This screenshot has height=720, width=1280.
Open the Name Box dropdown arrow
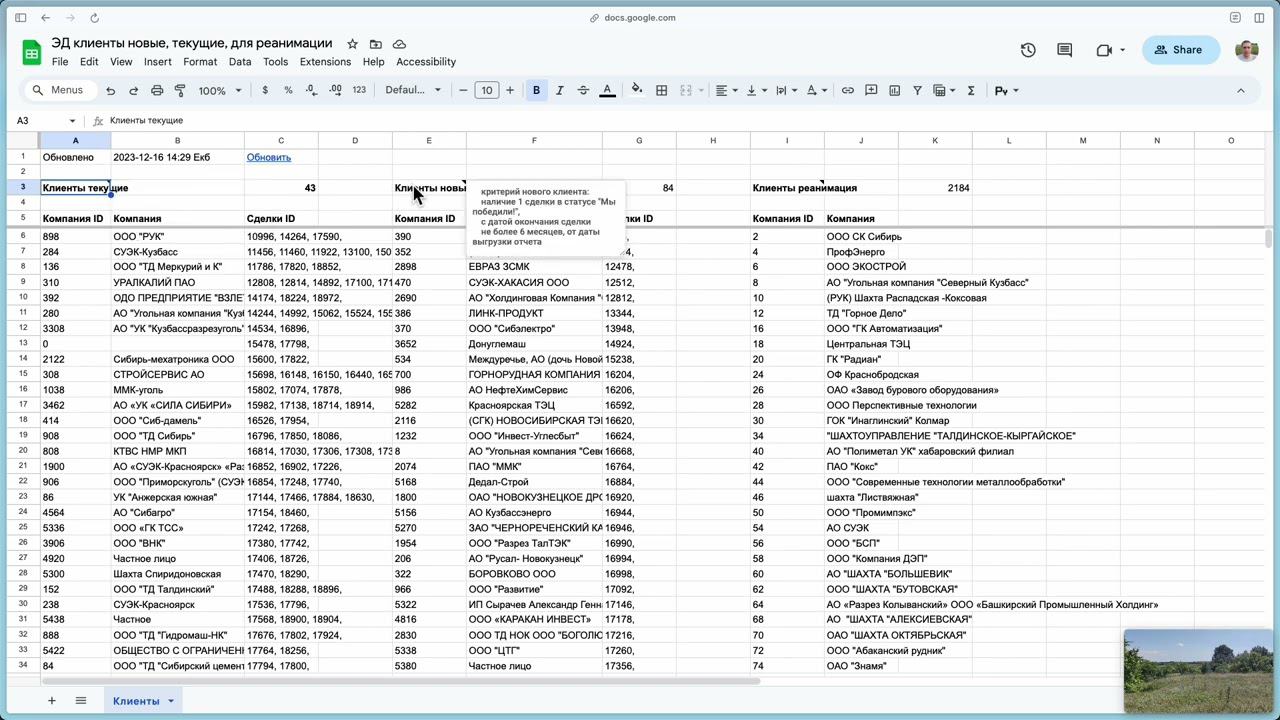click(72, 121)
